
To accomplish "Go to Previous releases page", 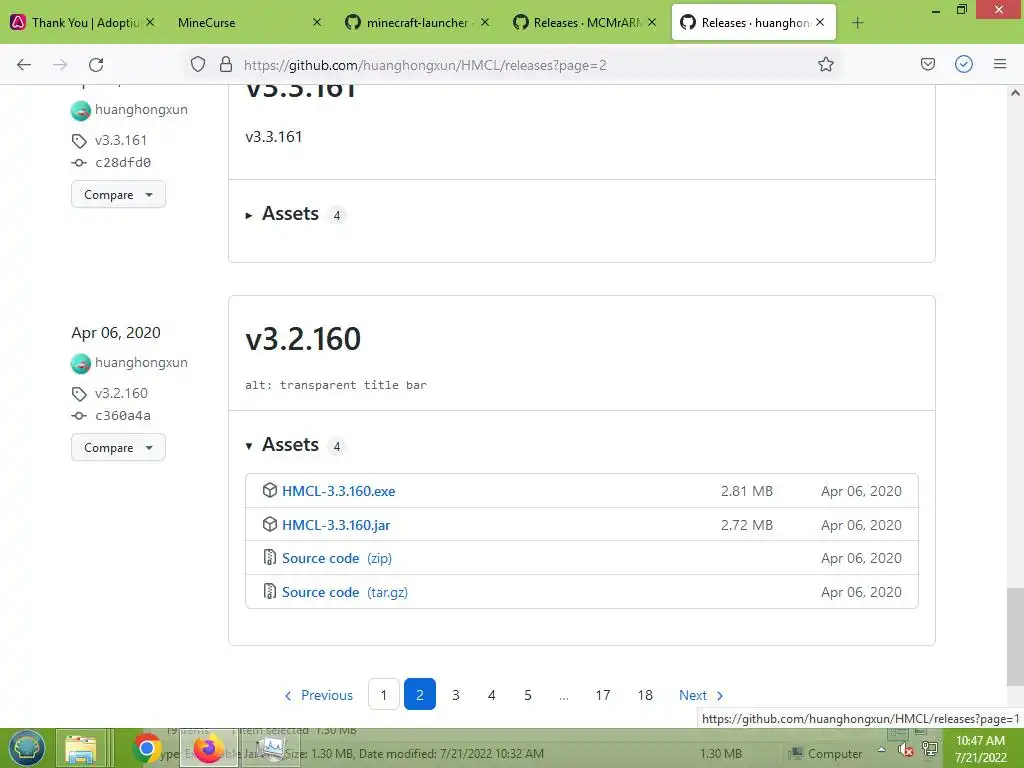I will (319, 695).
